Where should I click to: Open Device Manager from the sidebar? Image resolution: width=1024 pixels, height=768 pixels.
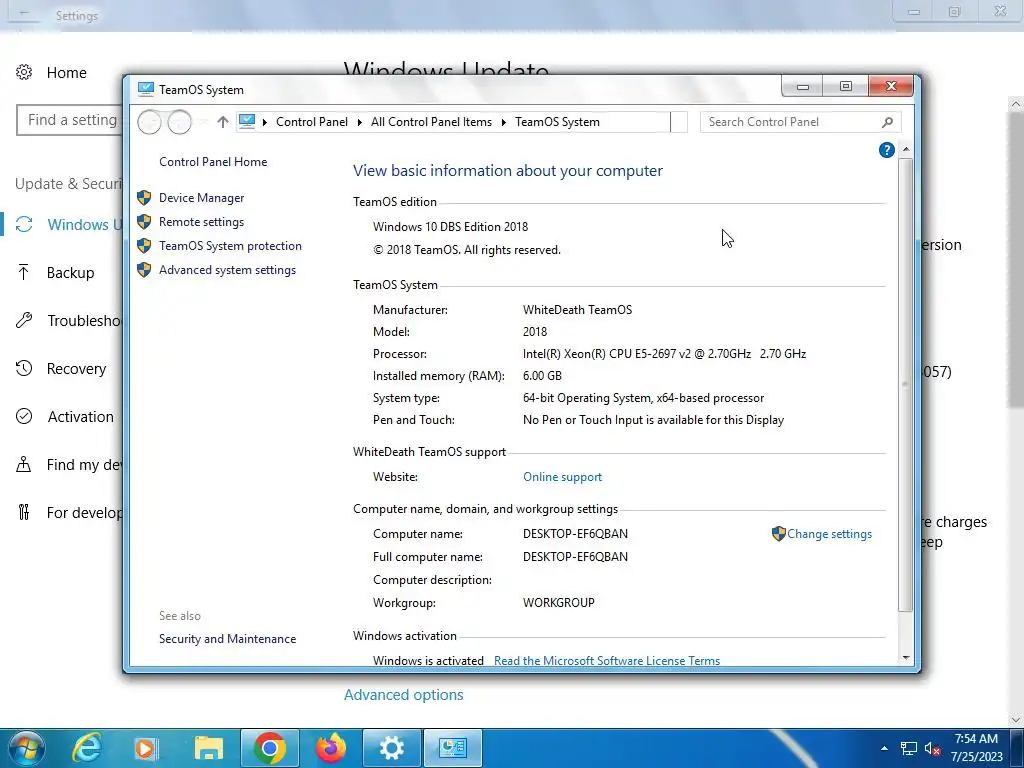pos(201,198)
